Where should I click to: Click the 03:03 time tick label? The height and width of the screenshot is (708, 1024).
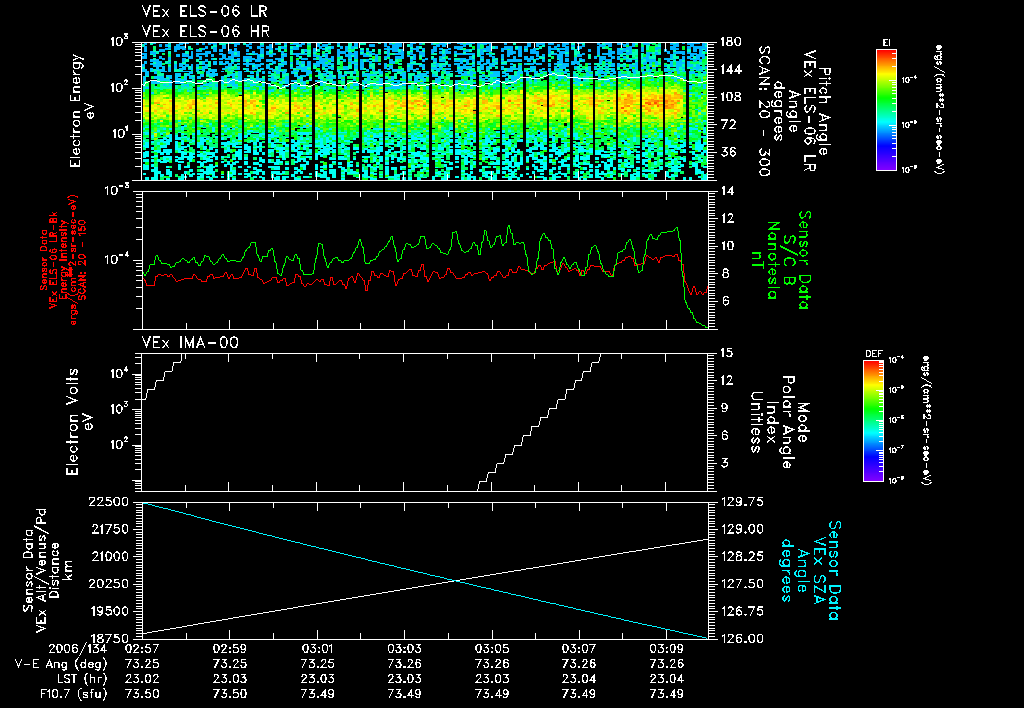pyautogui.click(x=404, y=649)
